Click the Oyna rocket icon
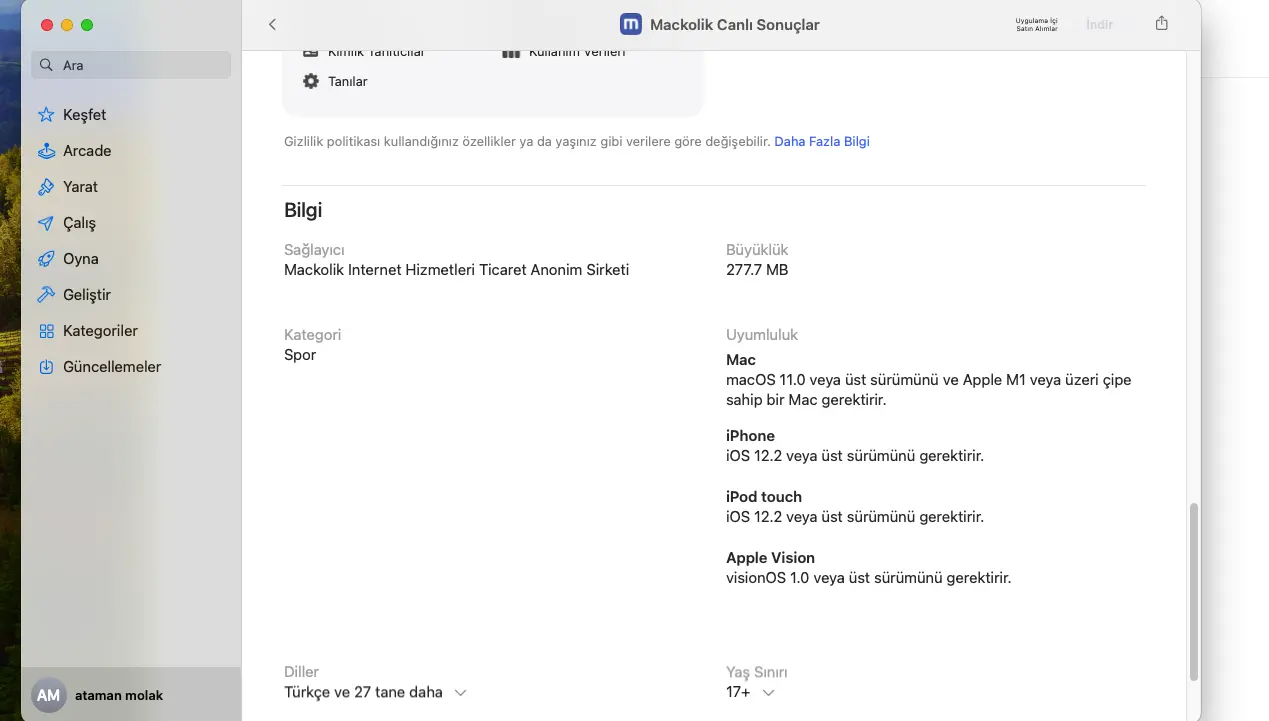Viewport: 1269px width, 721px height. coord(46,259)
